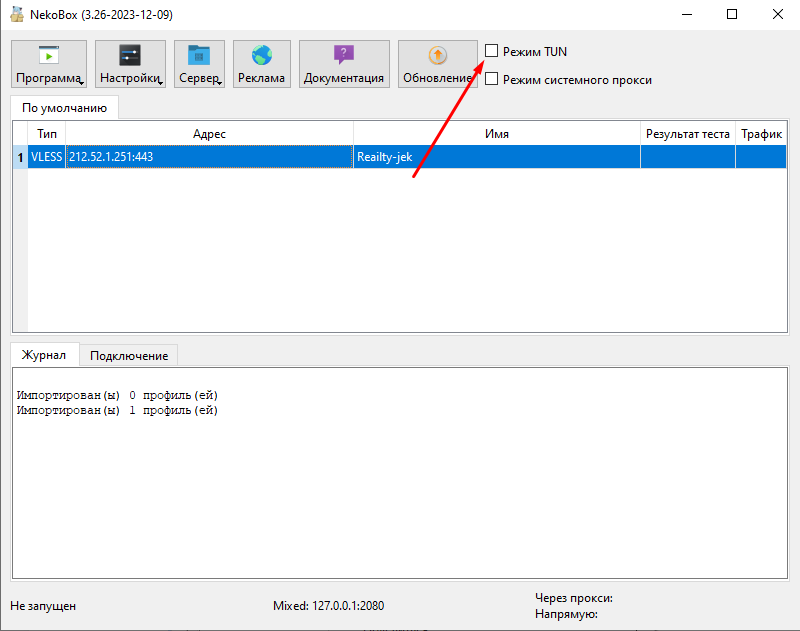Click the Сервер folder icon
This screenshot has height=631, width=800.
[199, 56]
